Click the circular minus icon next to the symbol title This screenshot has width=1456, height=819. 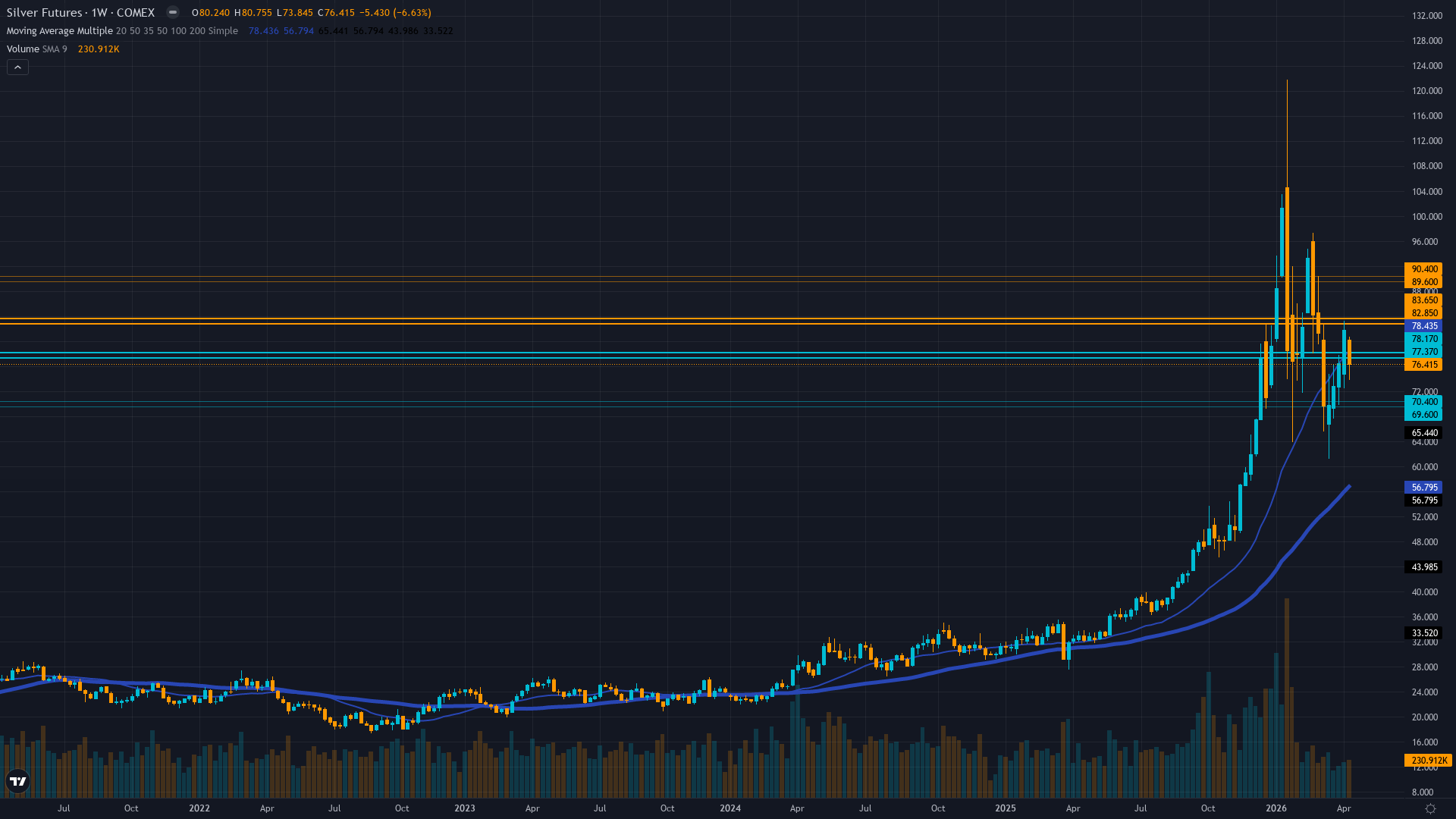tap(173, 12)
